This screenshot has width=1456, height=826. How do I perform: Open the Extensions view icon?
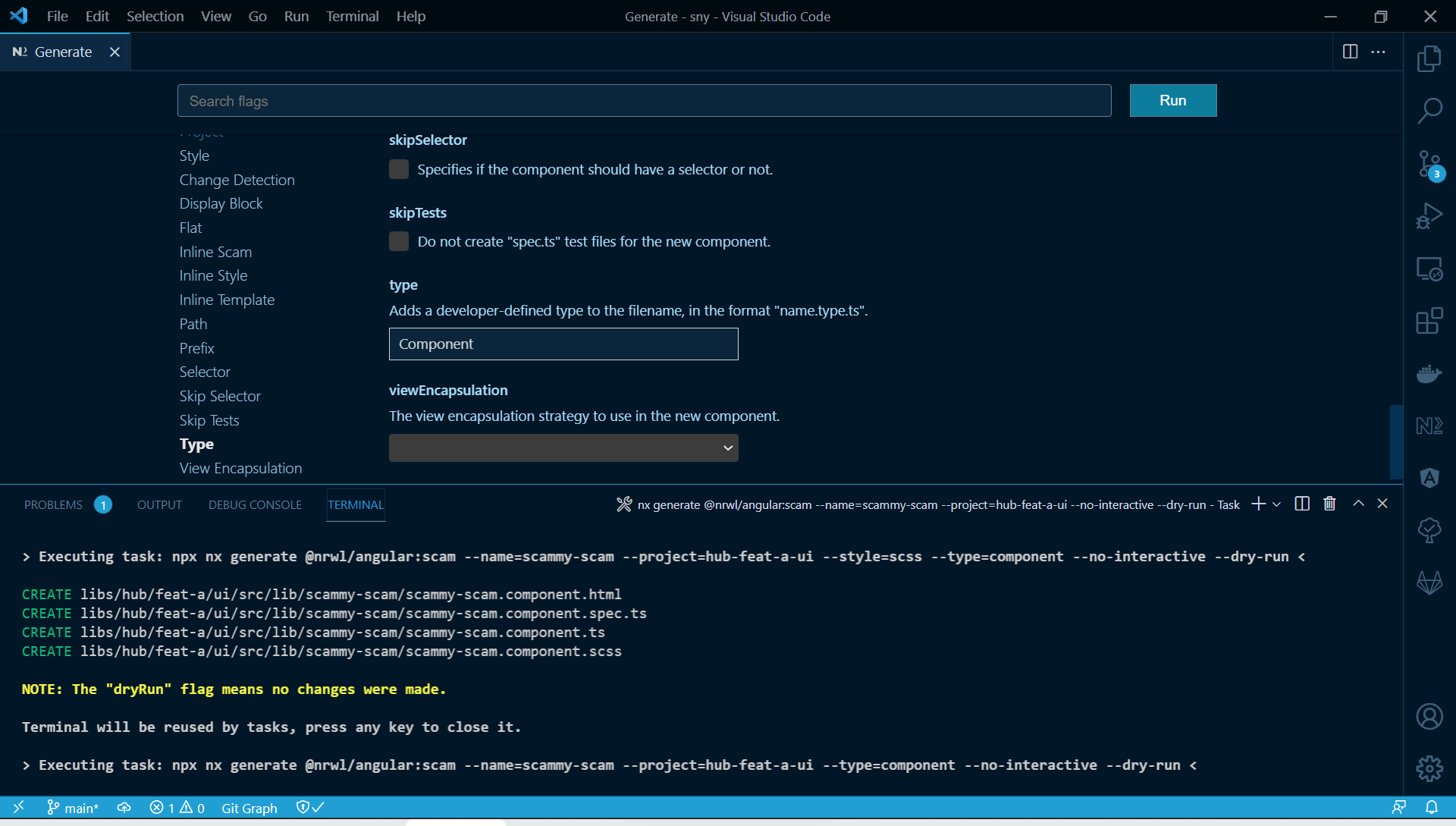[x=1429, y=321]
